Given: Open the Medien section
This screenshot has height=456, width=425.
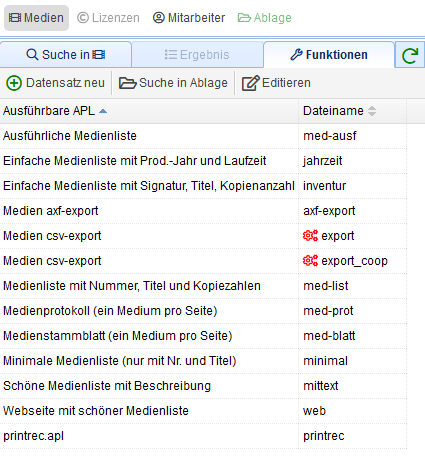Looking at the screenshot, I should tap(36, 18).
